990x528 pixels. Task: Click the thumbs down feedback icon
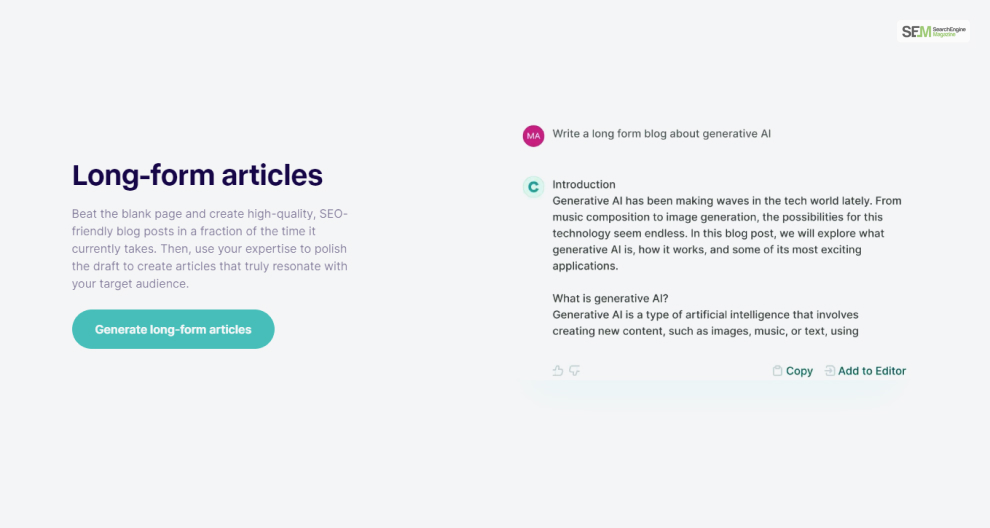tap(574, 371)
